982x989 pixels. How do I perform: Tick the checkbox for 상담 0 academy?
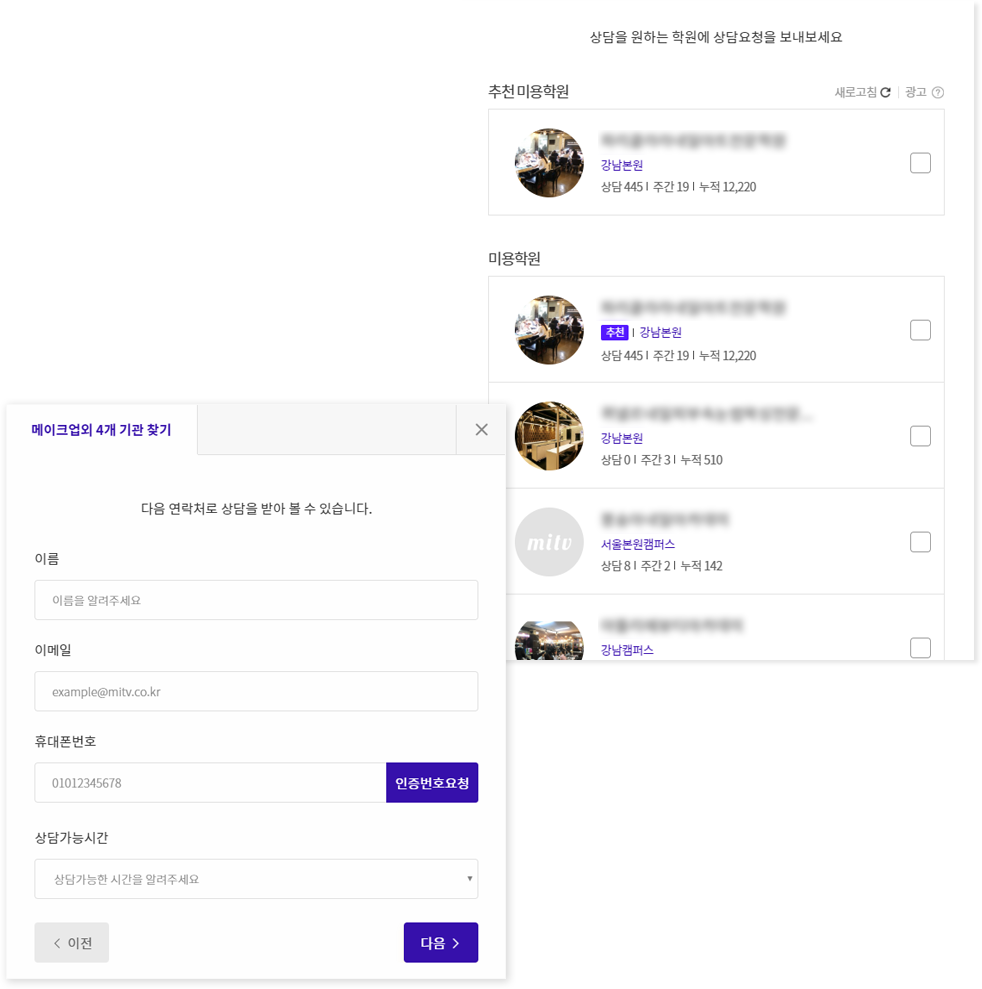point(920,436)
